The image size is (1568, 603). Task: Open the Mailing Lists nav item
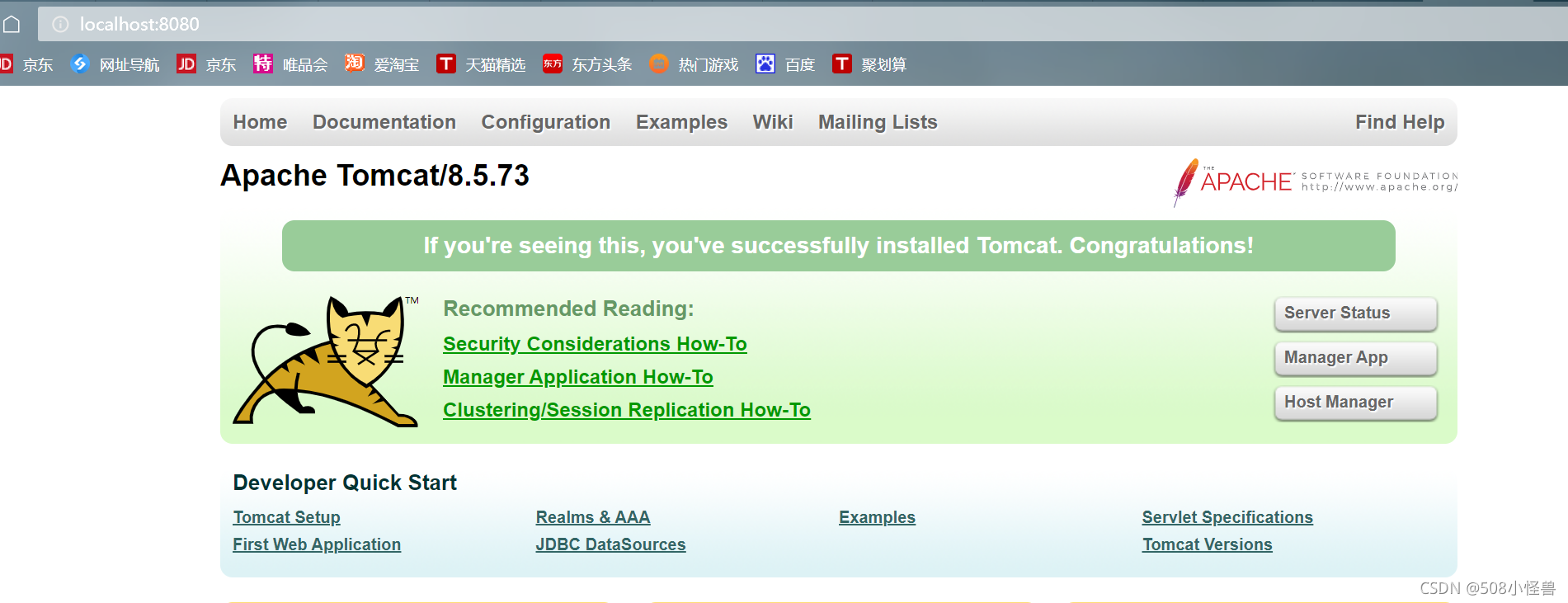pos(878,122)
